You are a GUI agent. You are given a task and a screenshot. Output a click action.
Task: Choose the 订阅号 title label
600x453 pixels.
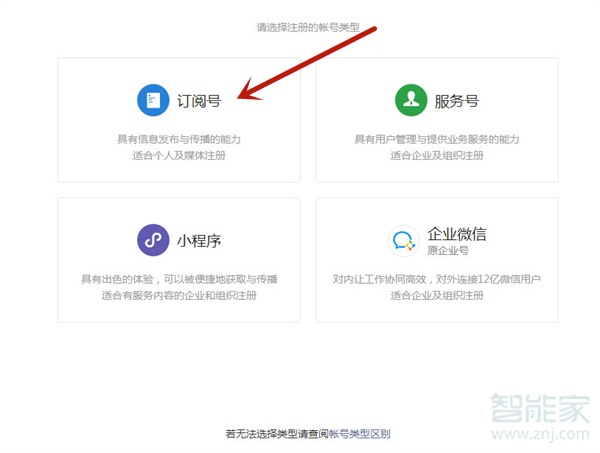(199, 101)
